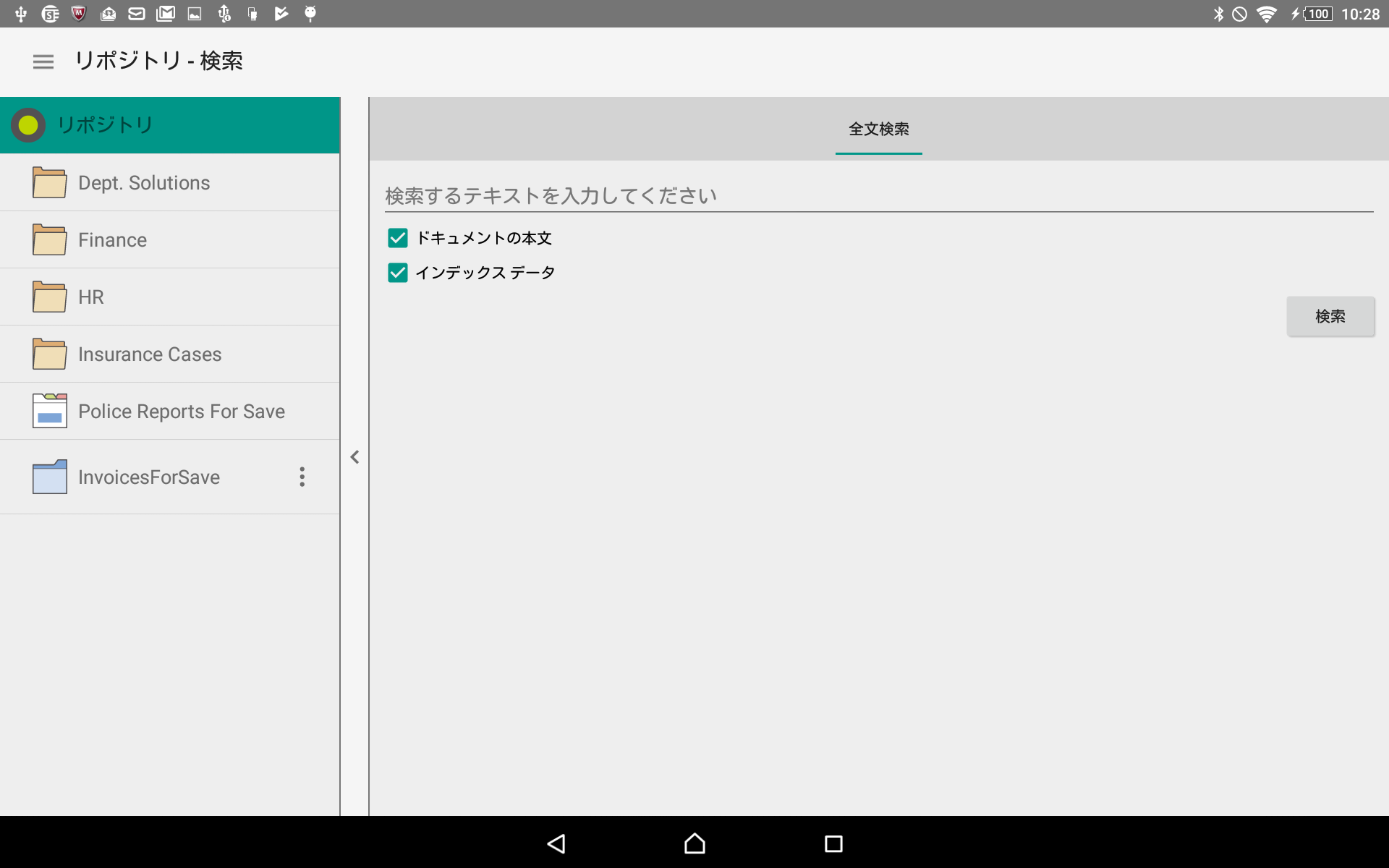Tap the battery 100 indicator

[1317, 14]
